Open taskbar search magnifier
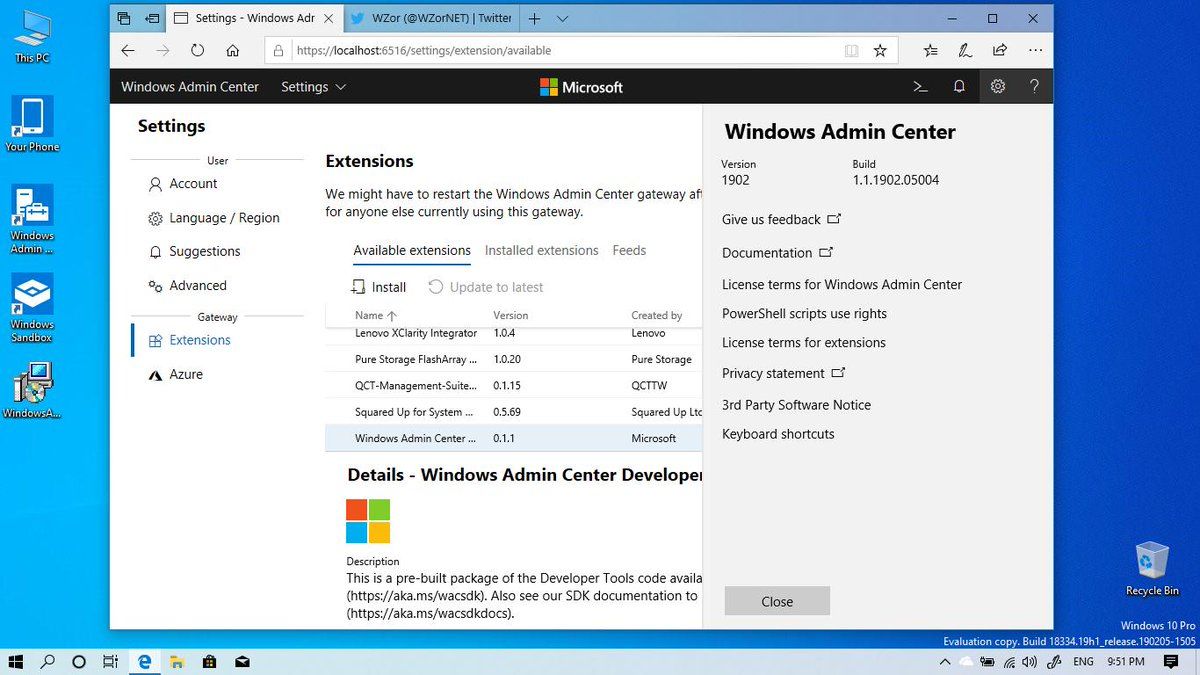This screenshot has width=1200, height=675. [x=47, y=661]
